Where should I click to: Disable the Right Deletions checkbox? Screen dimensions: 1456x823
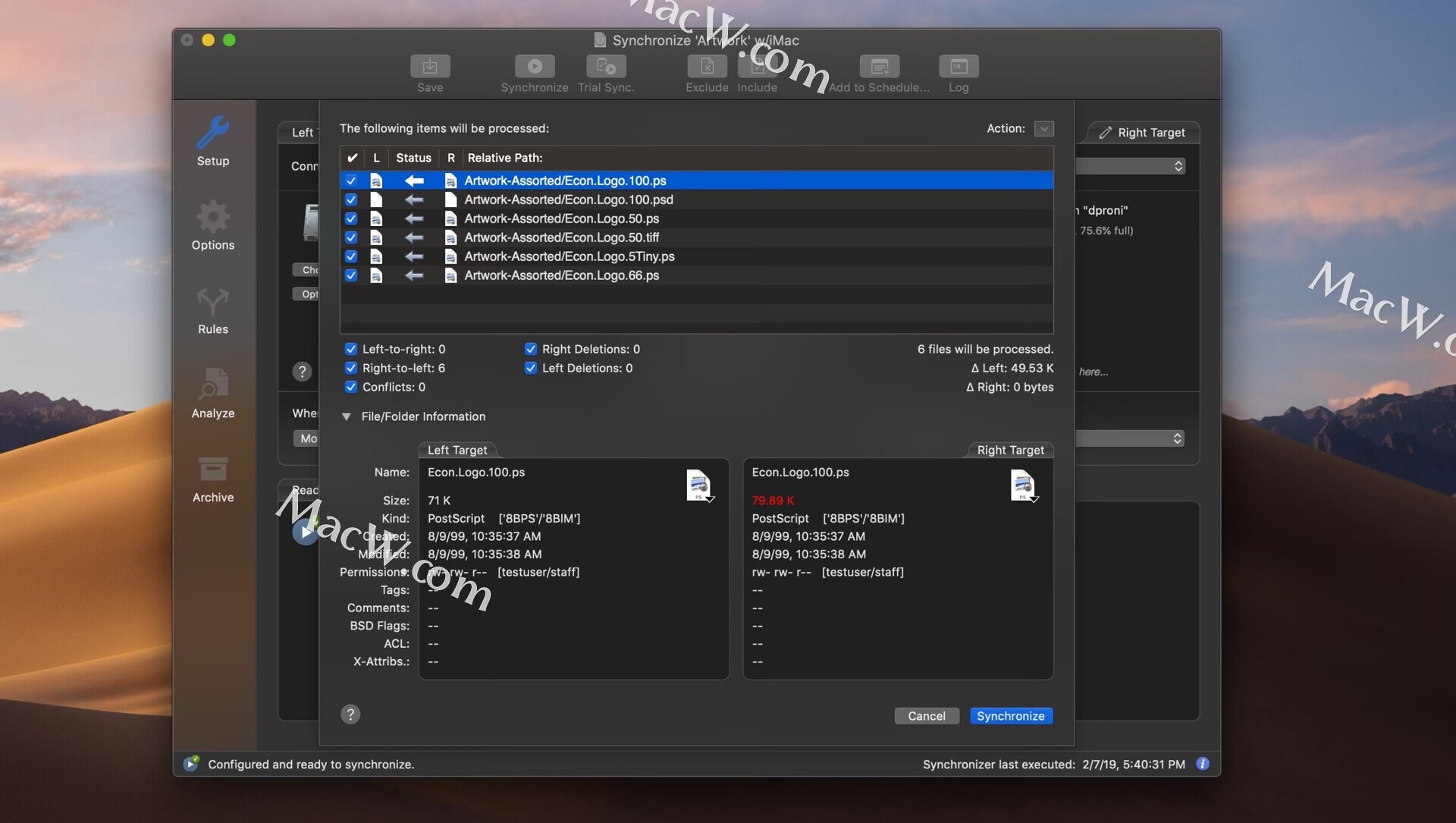(x=531, y=349)
